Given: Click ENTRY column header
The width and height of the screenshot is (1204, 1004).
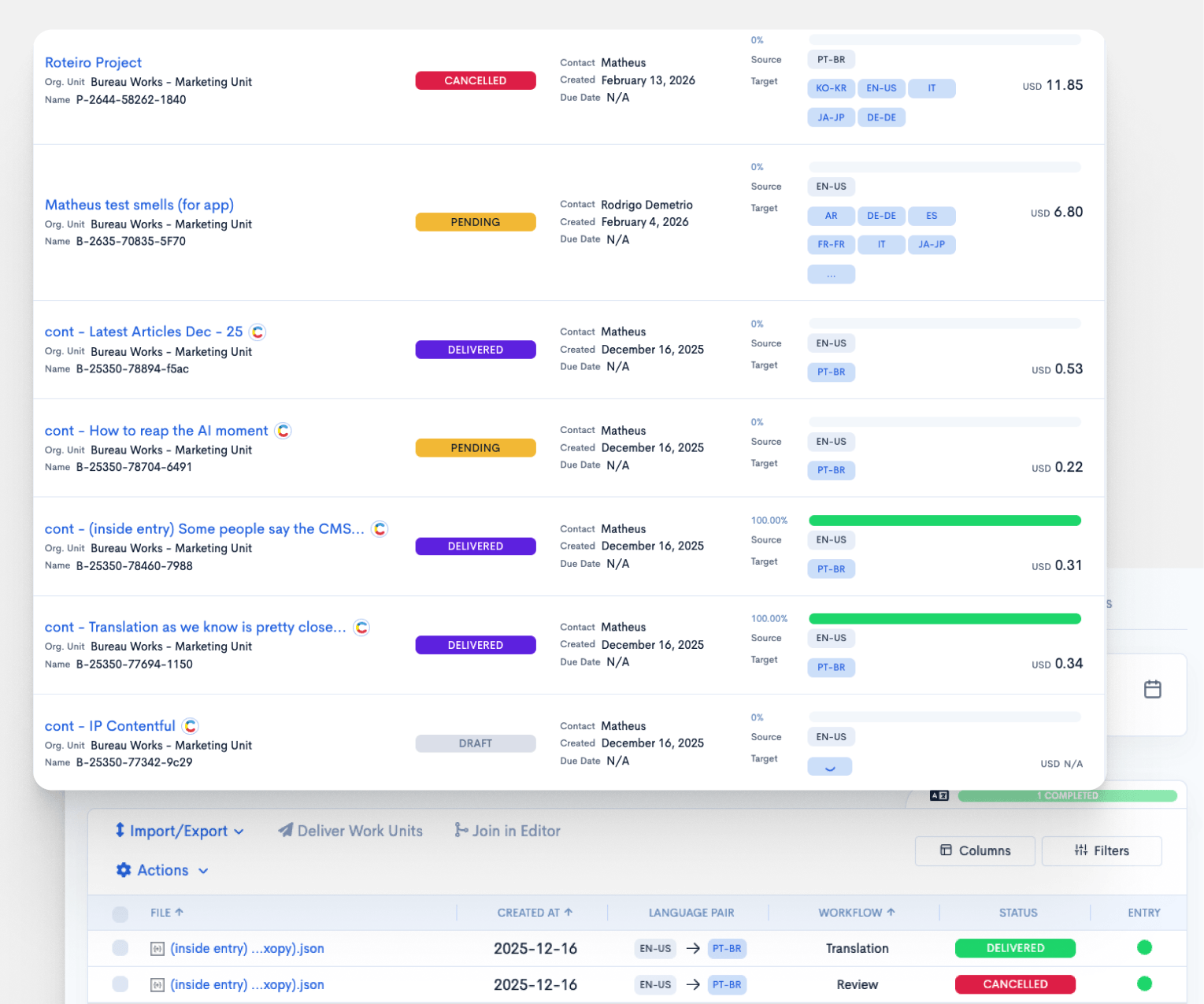Looking at the screenshot, I should [x=1144, y=913].
